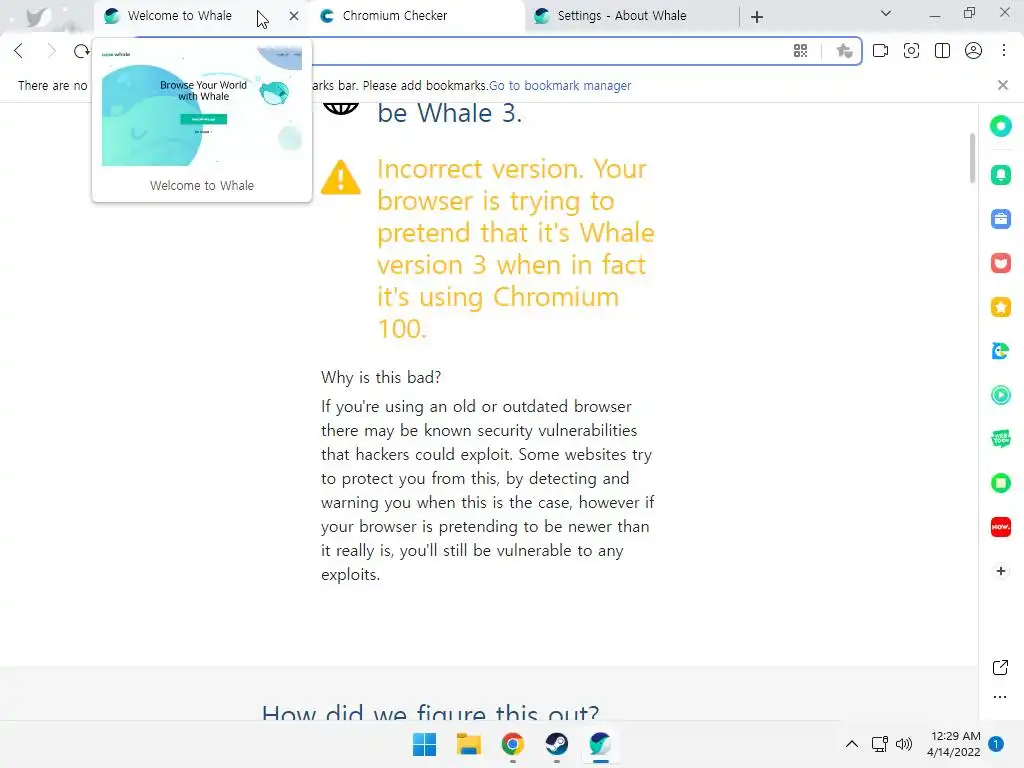The image size is (1024, 768).
Task: Click the sidebar pop-out window icon
Action: click(1000, 667)
